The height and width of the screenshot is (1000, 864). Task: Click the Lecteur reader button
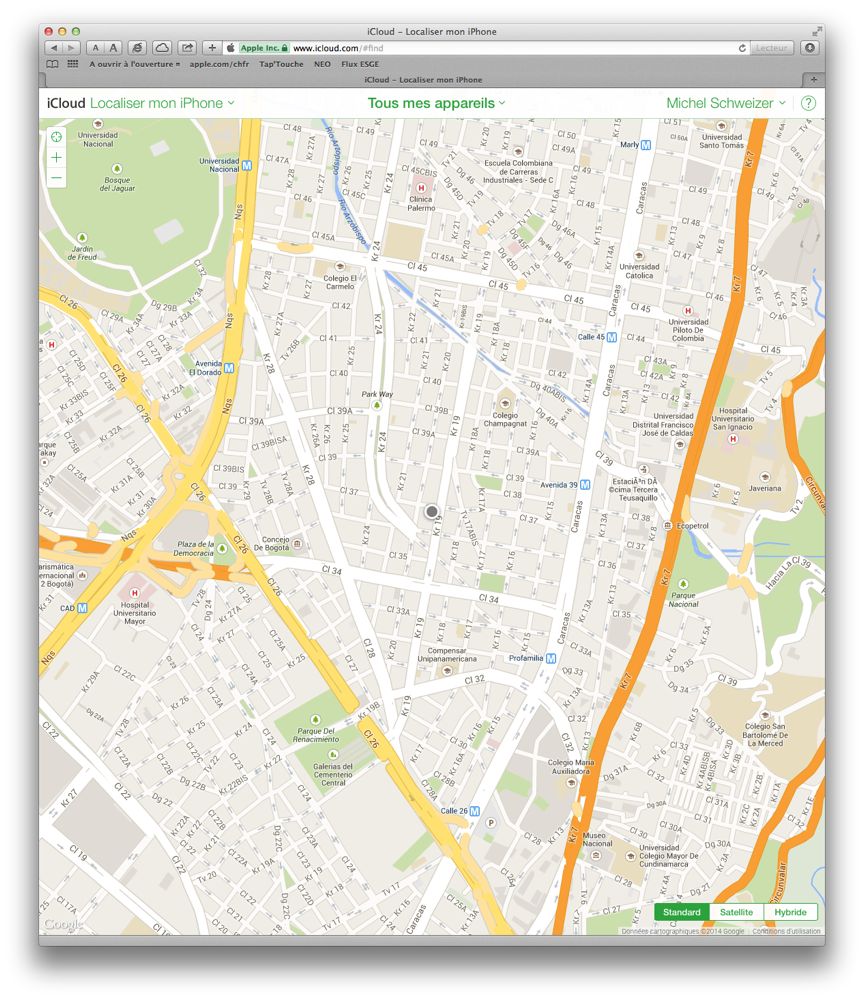click(772, 48)
